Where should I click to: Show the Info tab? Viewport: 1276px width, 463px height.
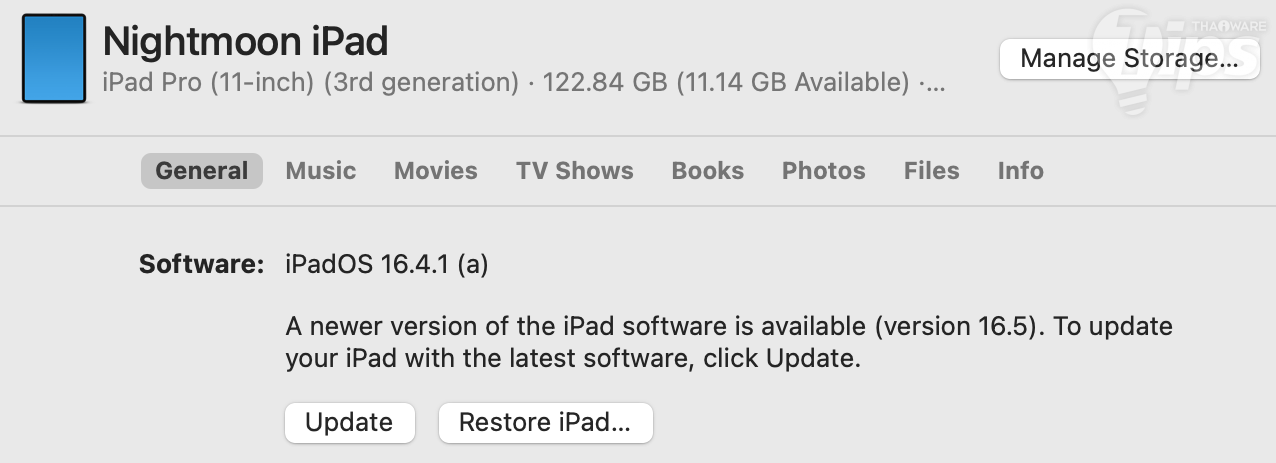pyautogui.click(x=1020, y=171)
